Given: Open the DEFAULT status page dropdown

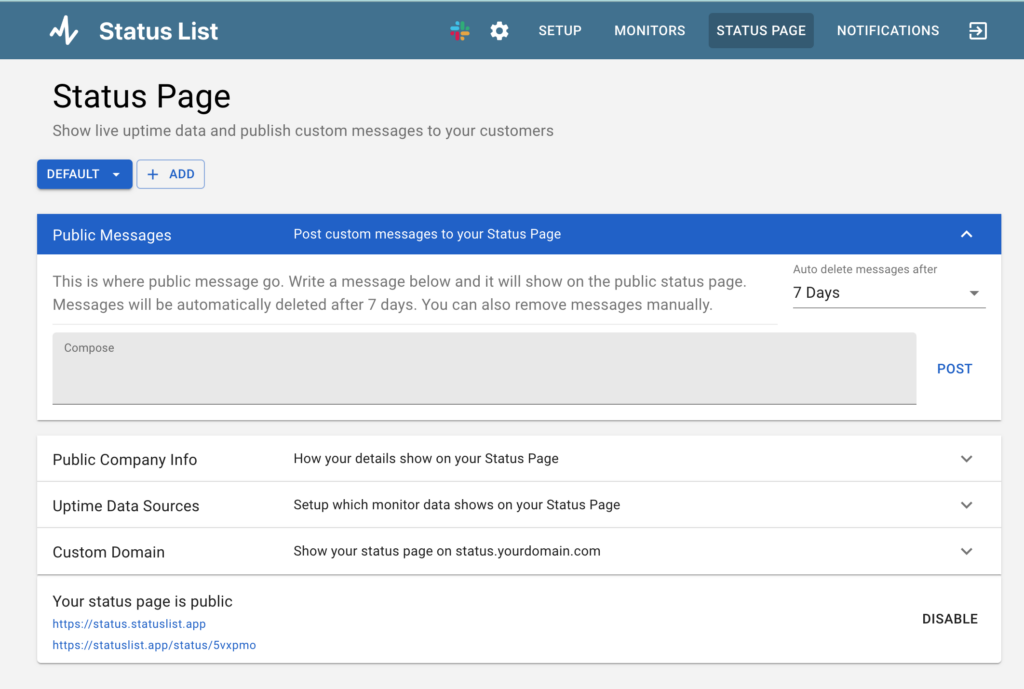Looking at the screenshot, I should 84,174.
